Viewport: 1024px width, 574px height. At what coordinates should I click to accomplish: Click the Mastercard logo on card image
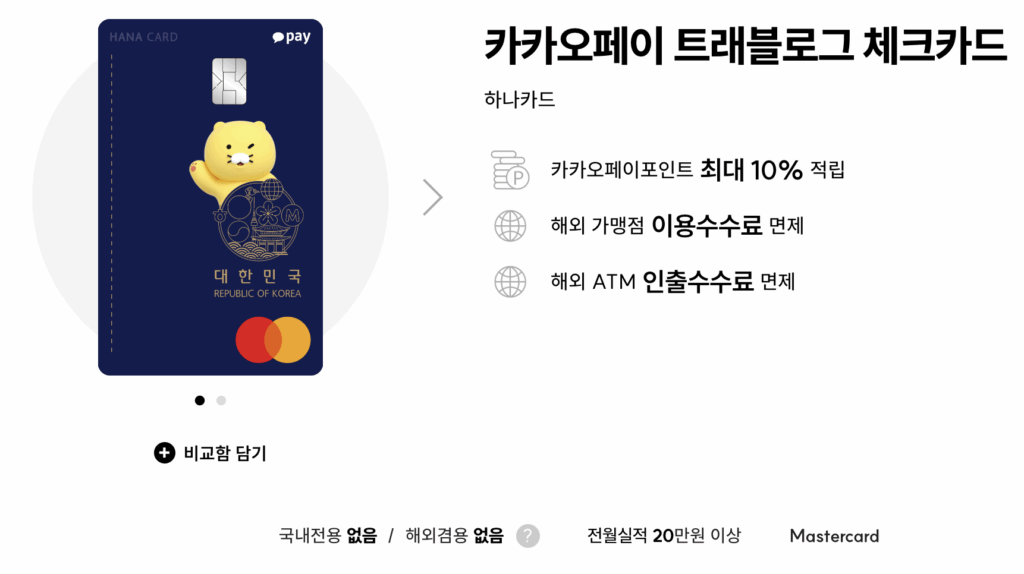[273, 340]
